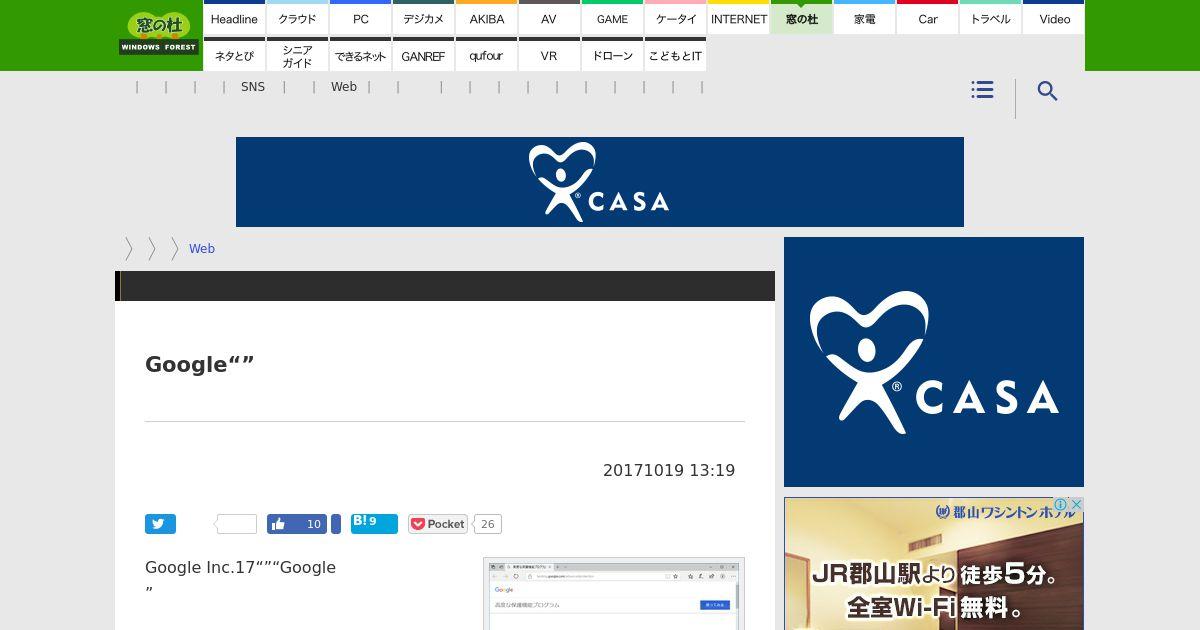
Task: Go to the できるネット site link
Action: 360,55
